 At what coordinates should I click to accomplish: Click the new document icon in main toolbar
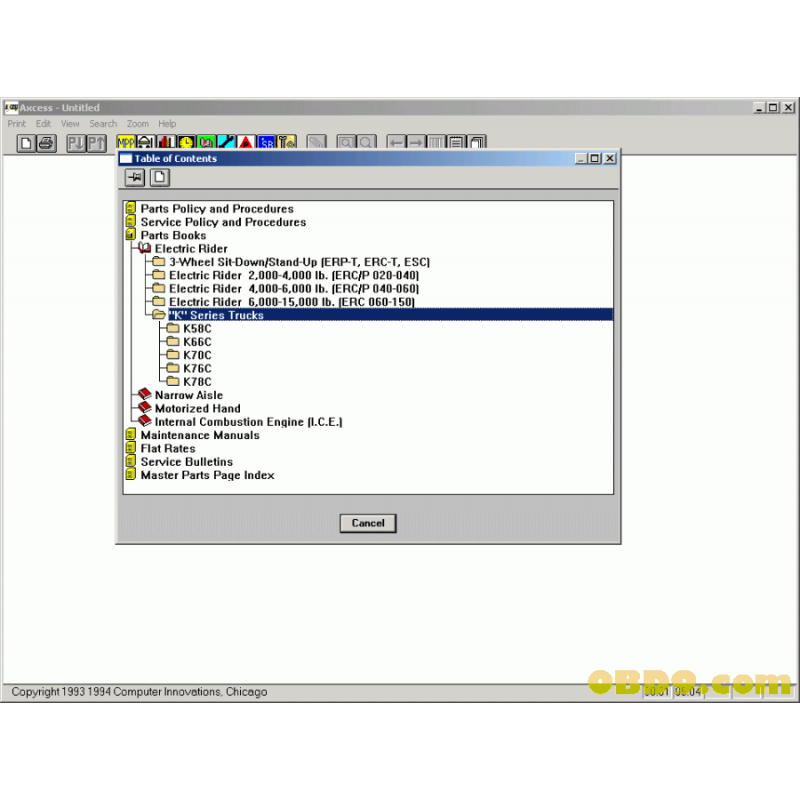[26, 143]
